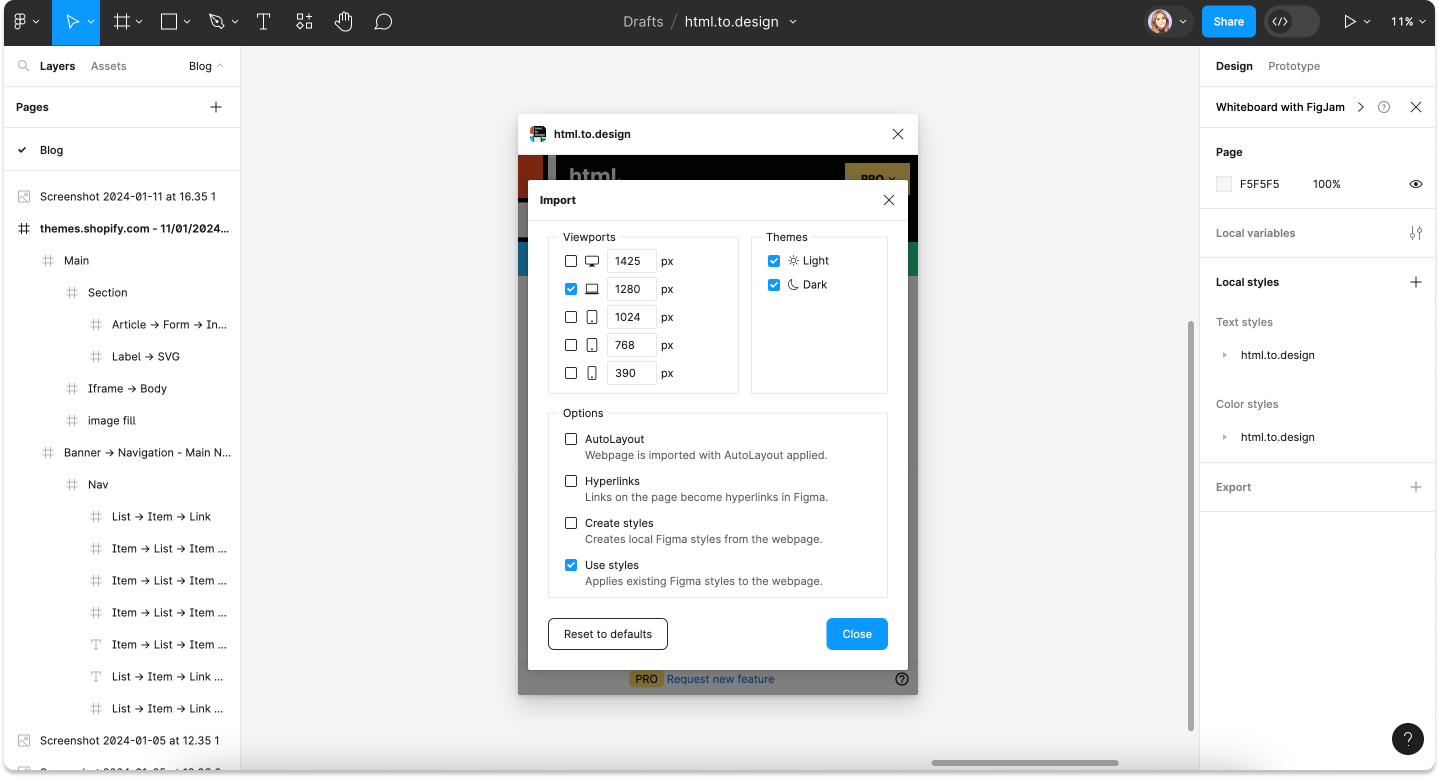Select the Pen tool
The width and height of the screenshot is (1439, 778).
tap(216, 21)
